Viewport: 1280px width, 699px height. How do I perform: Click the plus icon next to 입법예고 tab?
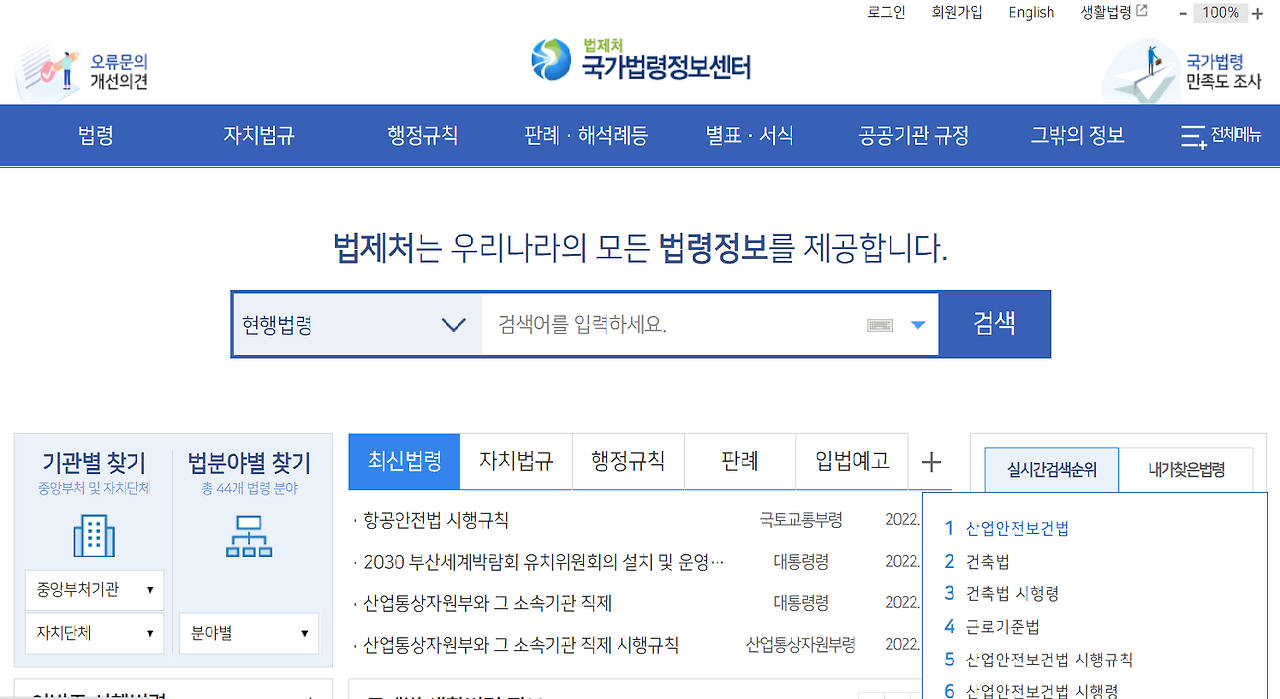[931, 462]
